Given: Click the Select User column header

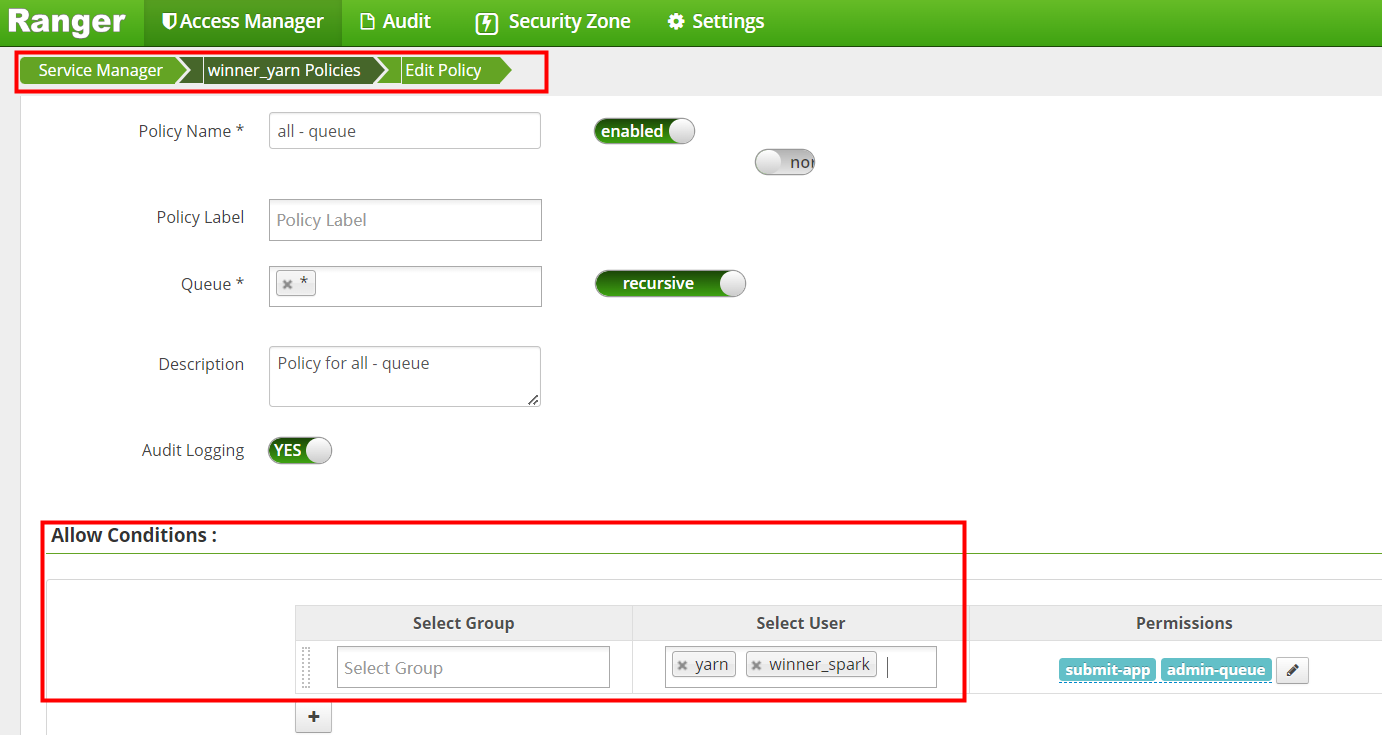Looking at the screenshot, I should (801, 623).
